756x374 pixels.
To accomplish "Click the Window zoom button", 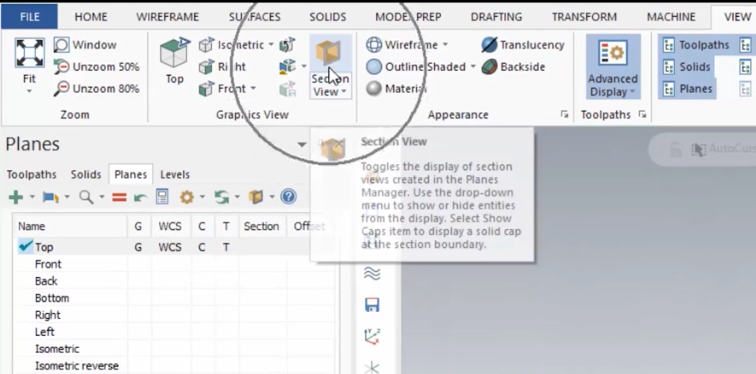I will 85,45.
